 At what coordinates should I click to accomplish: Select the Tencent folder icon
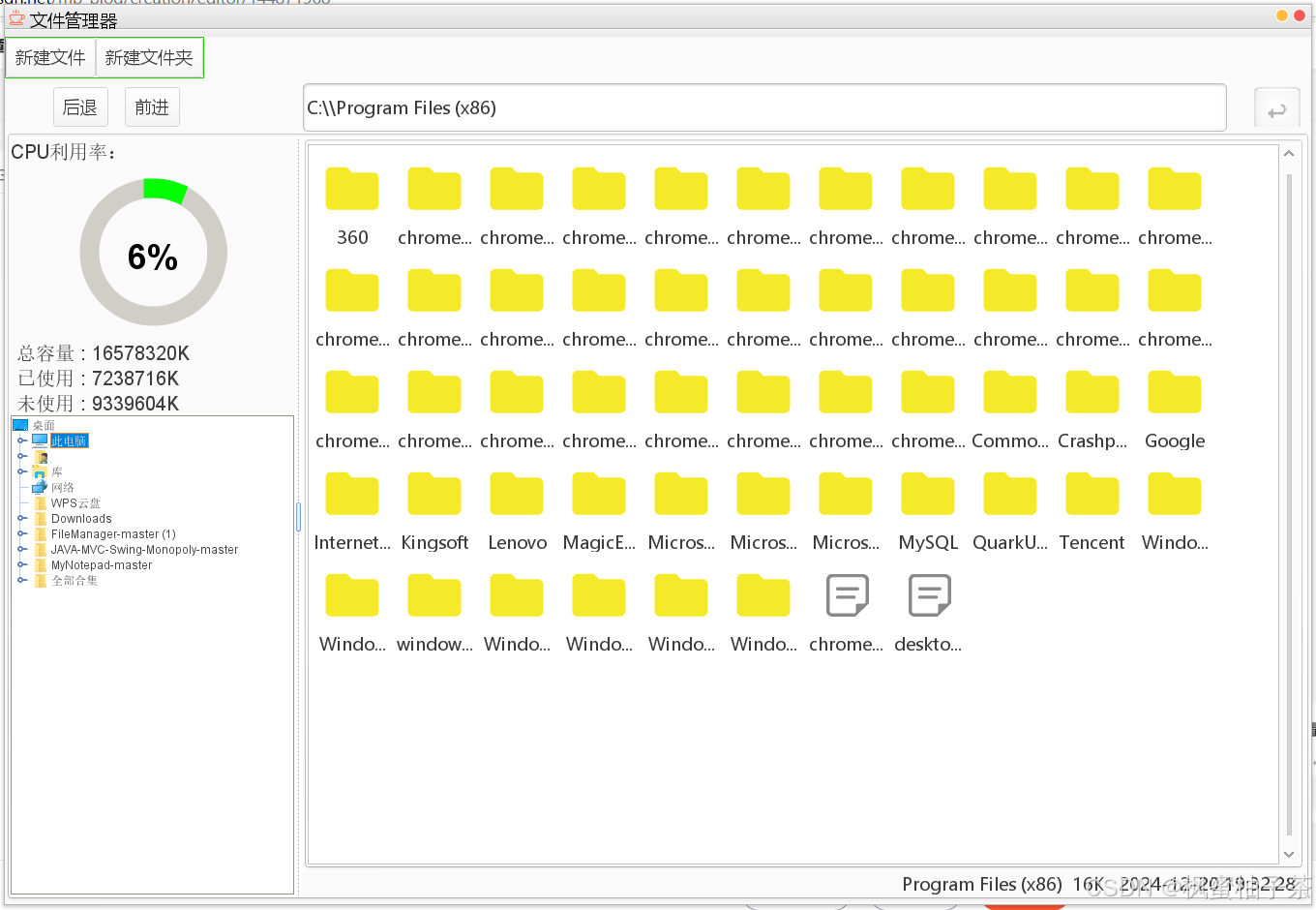pyautogui.click(x=1092, y=493)
